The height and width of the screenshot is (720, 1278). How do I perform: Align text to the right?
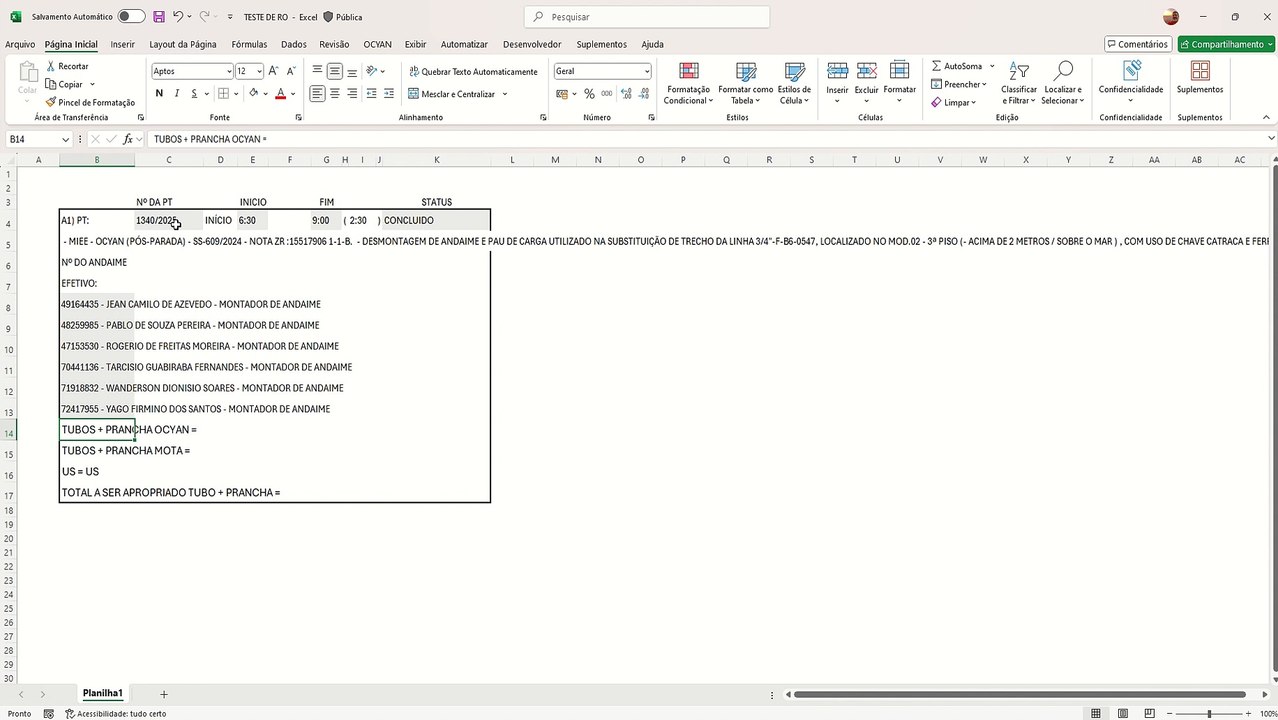point(352,93)
